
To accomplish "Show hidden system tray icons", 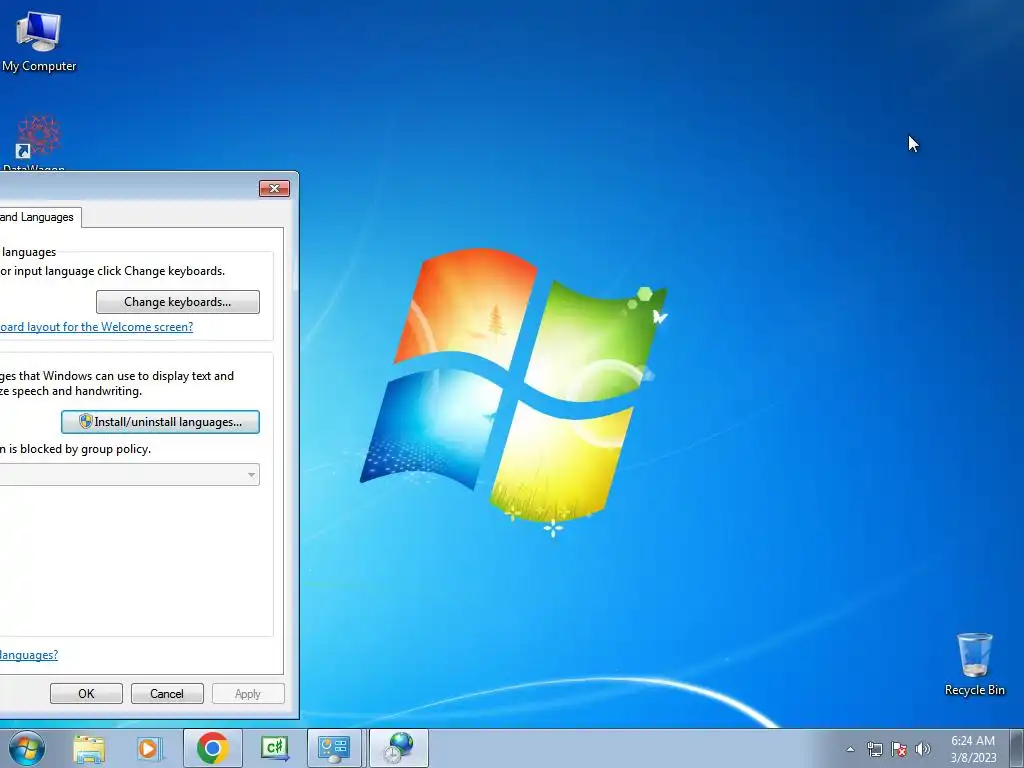I will [x=850, y=749].
